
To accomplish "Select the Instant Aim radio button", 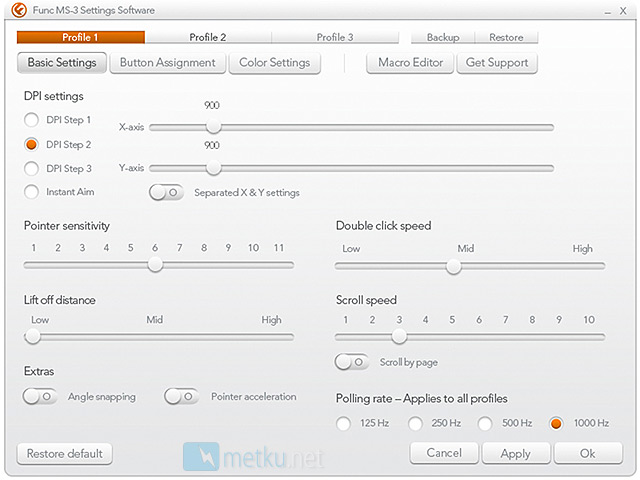I will pos(31,192).
